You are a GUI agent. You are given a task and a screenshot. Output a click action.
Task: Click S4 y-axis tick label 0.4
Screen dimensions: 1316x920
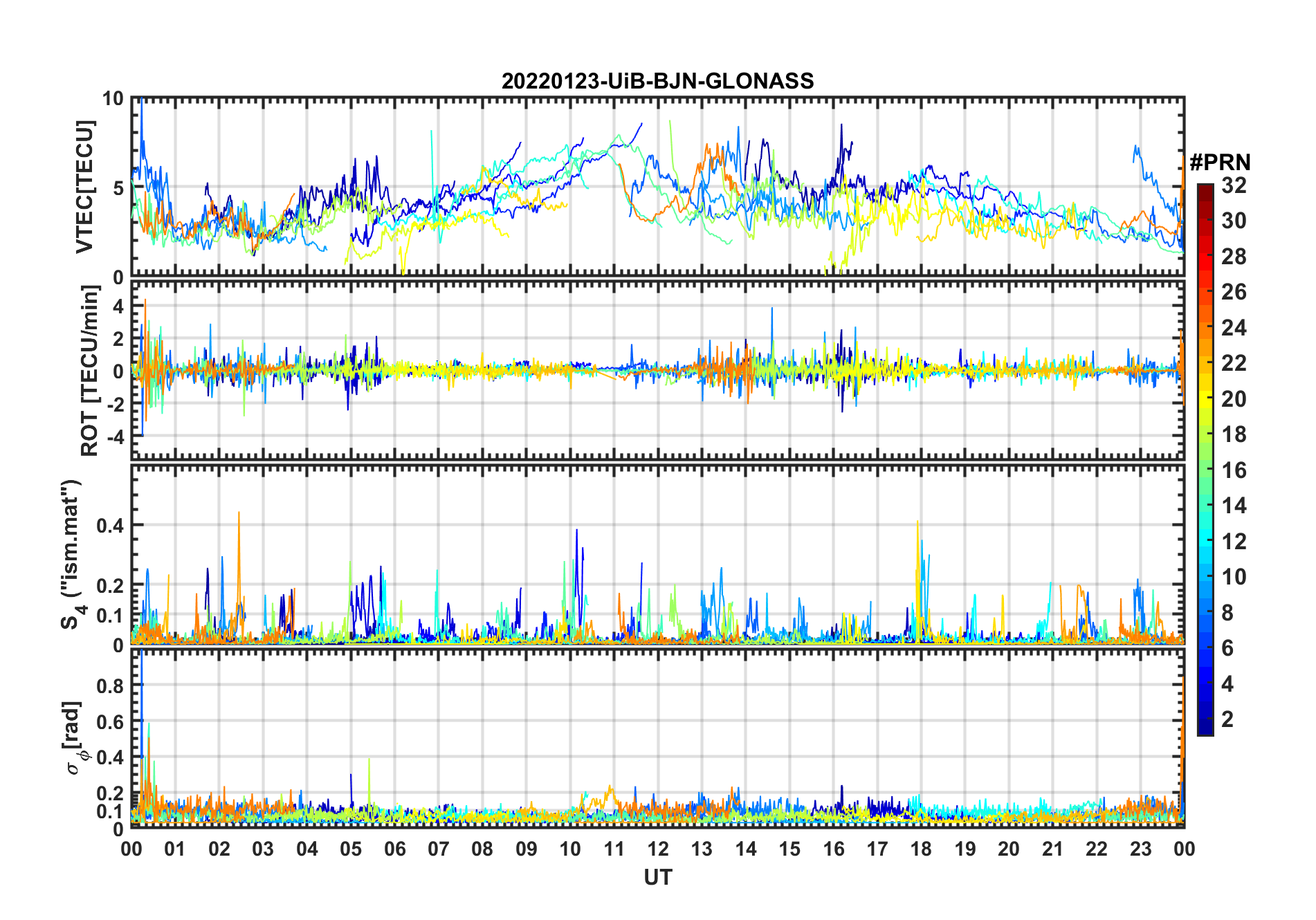pos(110,526)
